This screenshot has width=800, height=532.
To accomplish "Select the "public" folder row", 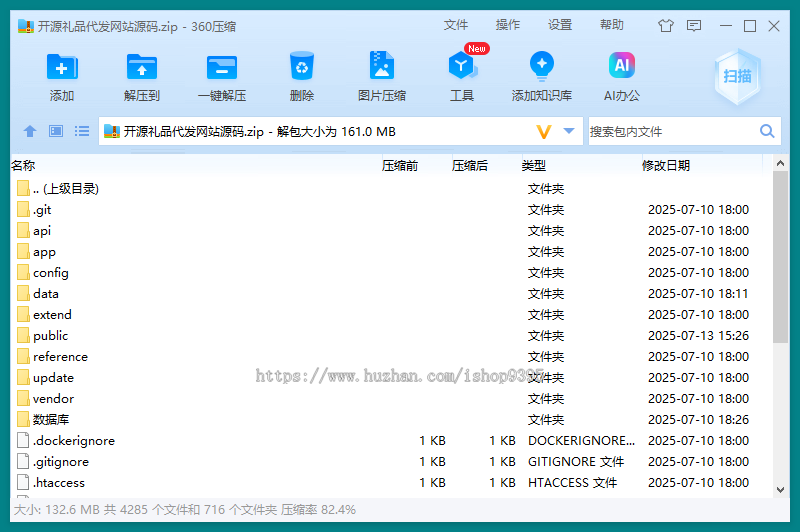I will click(391, 335).
